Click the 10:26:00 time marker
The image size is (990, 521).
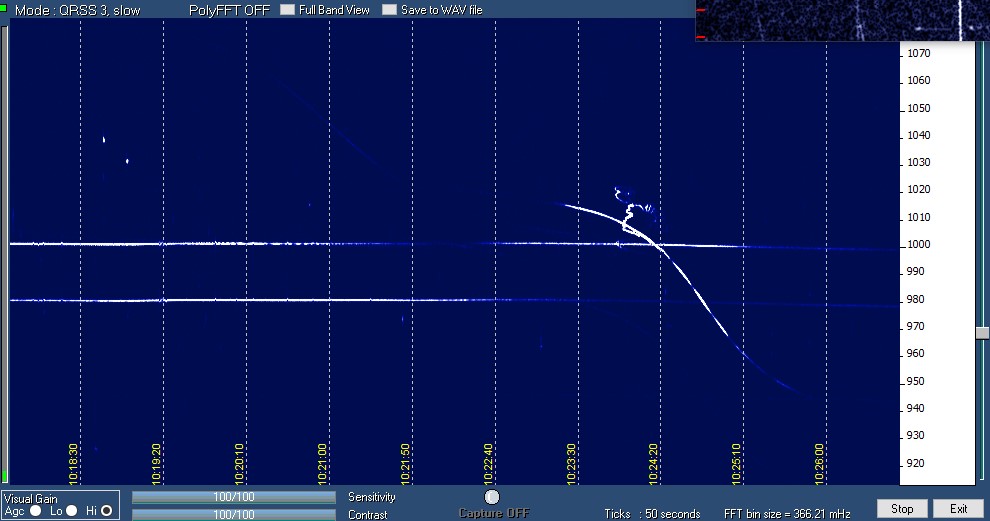(x=819, y=464)
